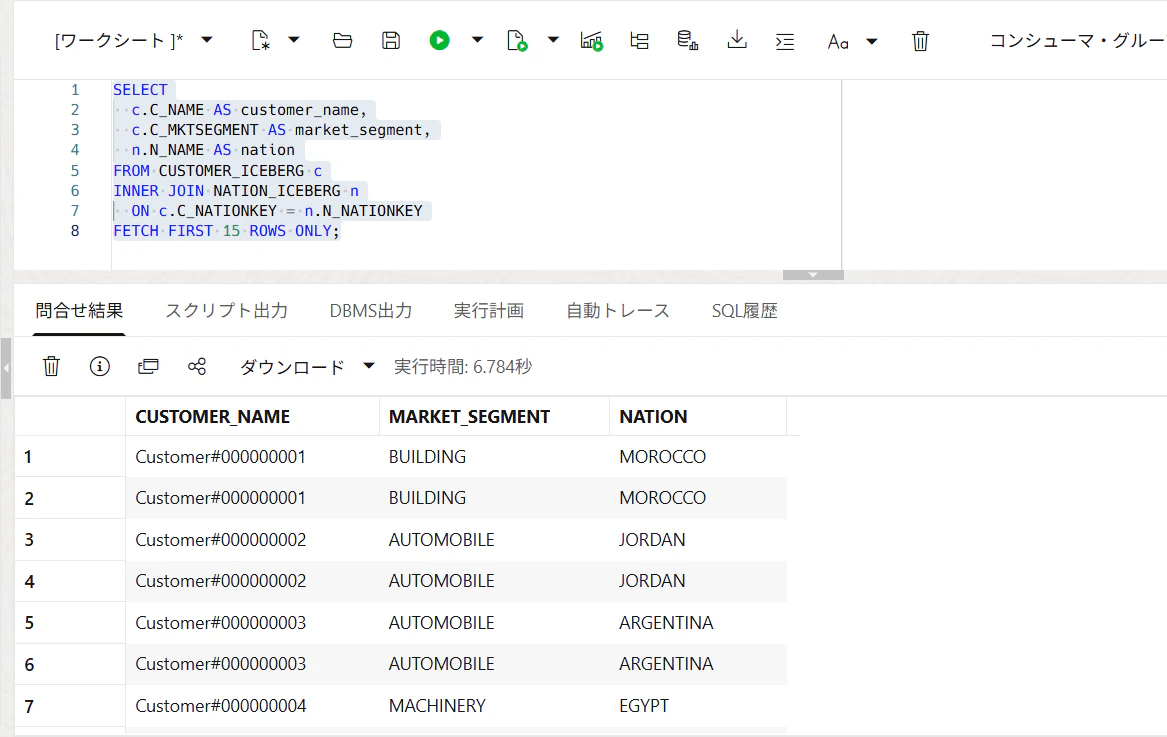Click the new worksheet file icon

click(260, 40)
